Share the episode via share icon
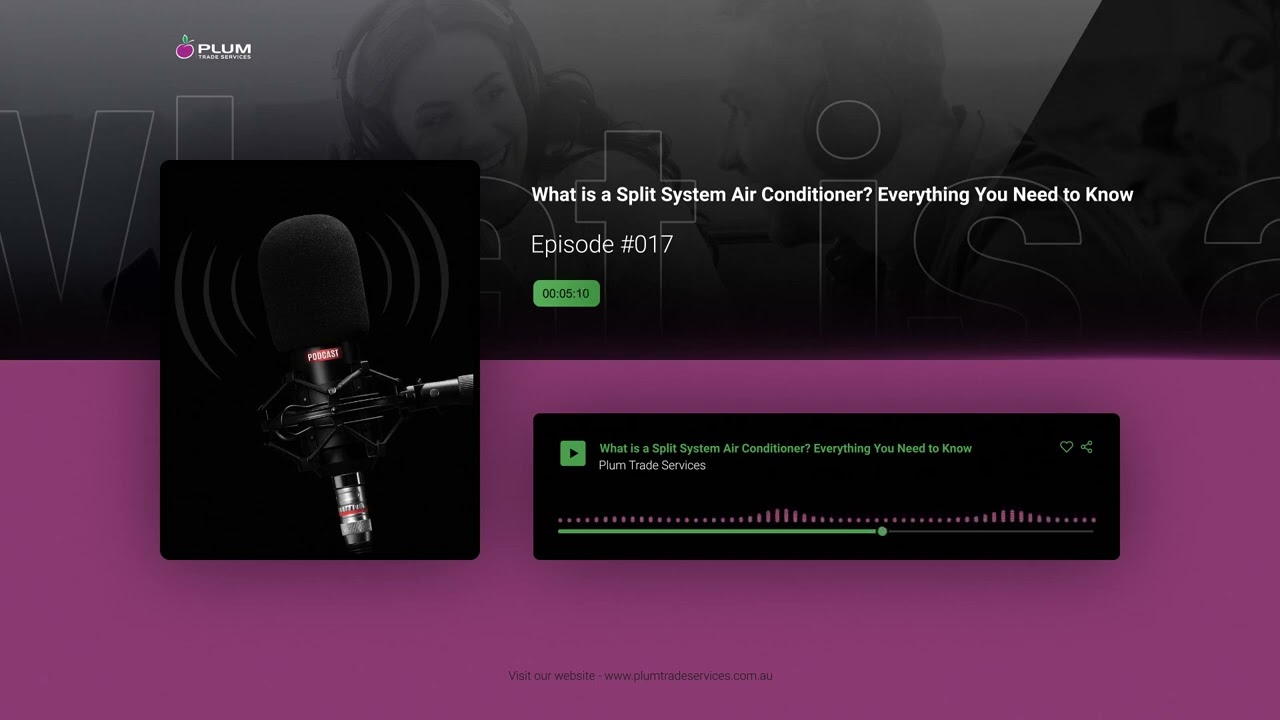Screen dimensions: 1280x720 [x=1087, y=447]
